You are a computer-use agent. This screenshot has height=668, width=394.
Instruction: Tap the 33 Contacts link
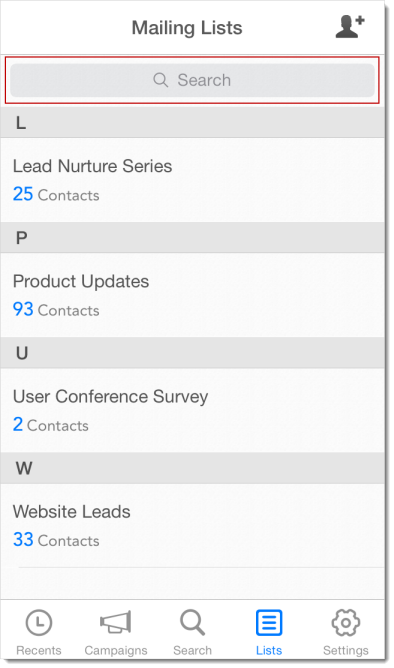pyautogui.click(x=56, y=540)
